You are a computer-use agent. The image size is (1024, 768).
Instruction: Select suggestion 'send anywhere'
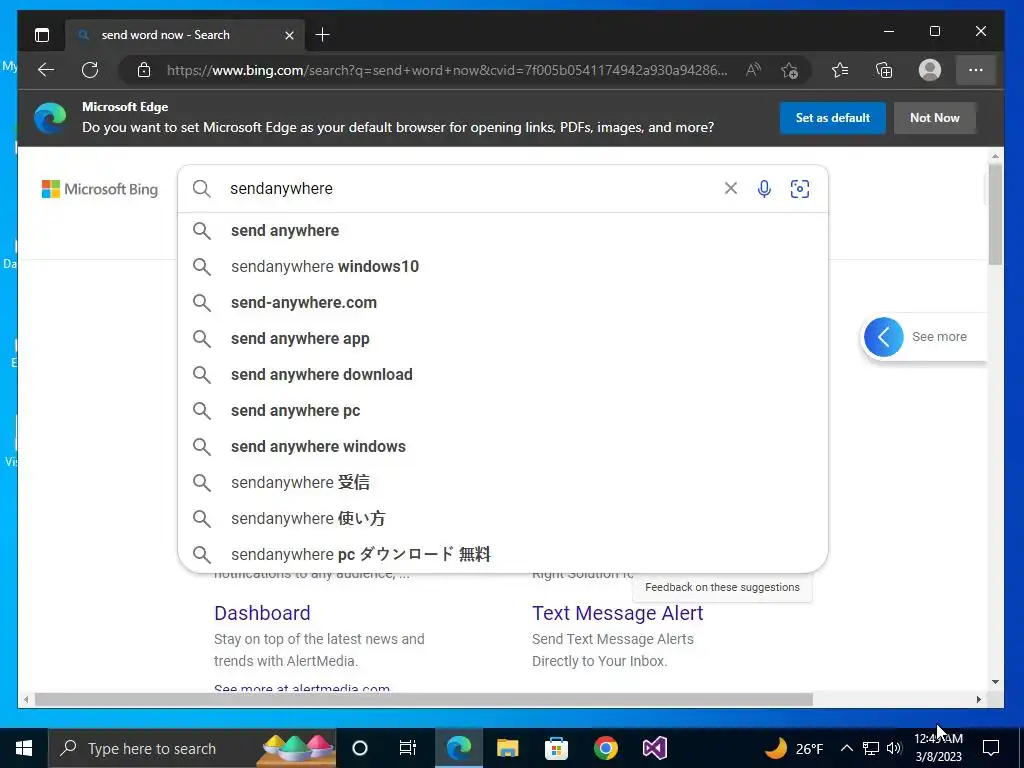point(503,231)
